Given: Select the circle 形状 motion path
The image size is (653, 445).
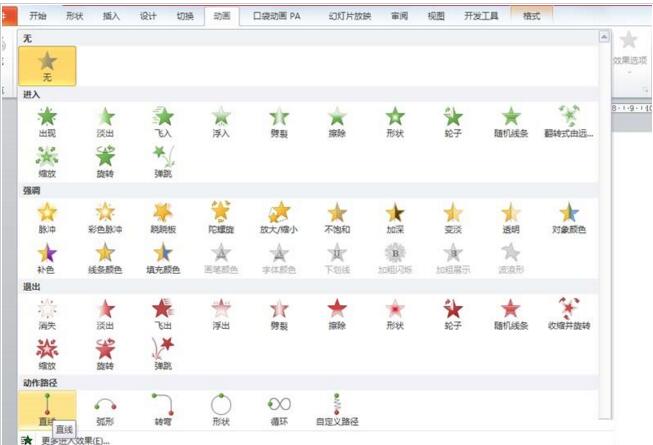Looking at the screenshot, I should click(x=221, y=409).
